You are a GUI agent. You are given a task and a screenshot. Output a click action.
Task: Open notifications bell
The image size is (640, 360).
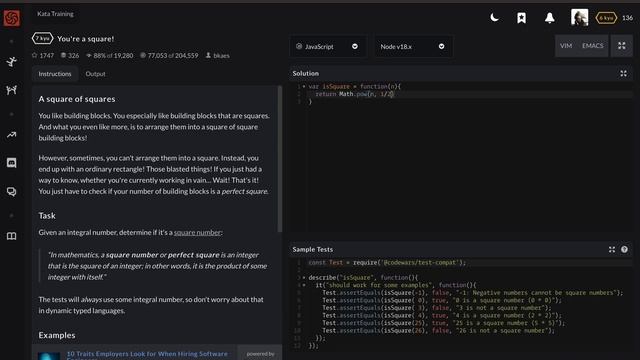pos(549,18)
